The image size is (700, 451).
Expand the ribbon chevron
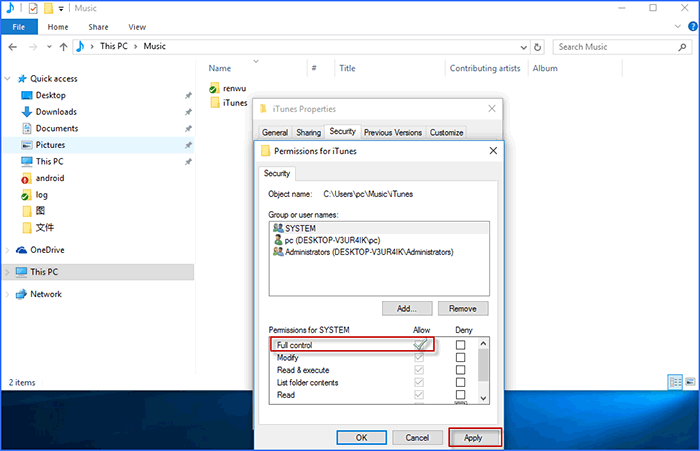[x=678, y=27]
